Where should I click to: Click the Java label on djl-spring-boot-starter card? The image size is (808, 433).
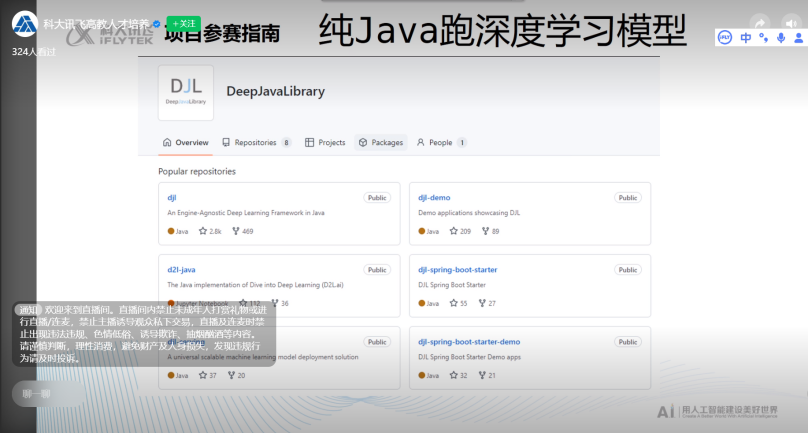point(429,303)
